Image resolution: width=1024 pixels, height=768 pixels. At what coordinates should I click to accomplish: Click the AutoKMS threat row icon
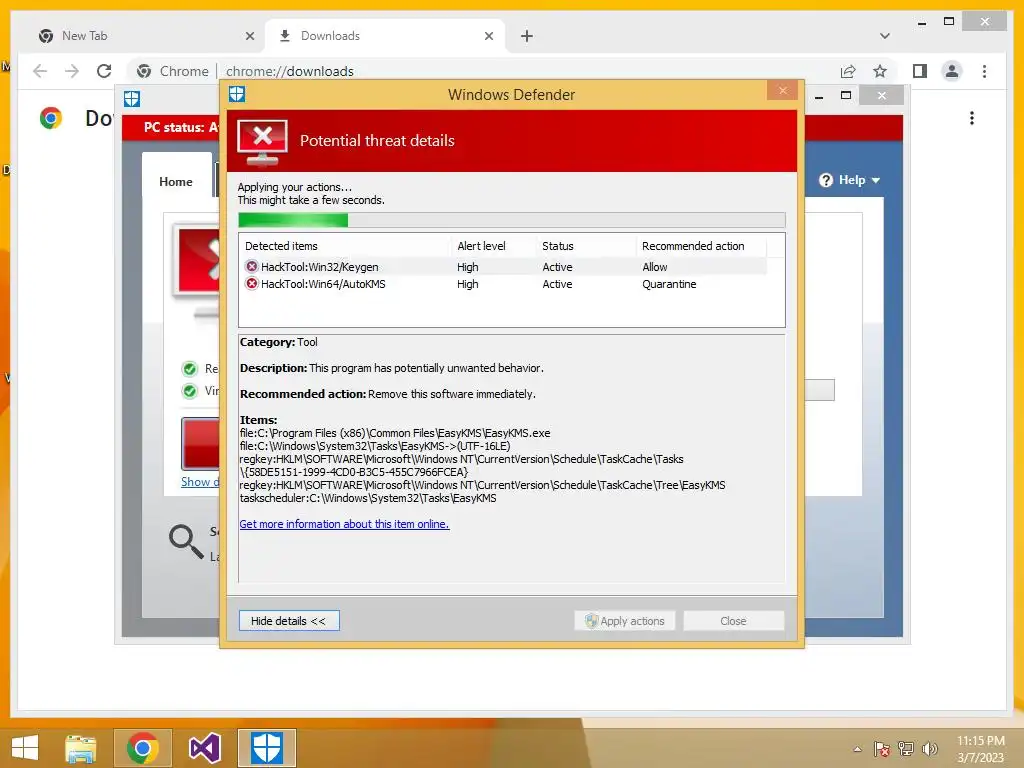[x=251, y=283]
